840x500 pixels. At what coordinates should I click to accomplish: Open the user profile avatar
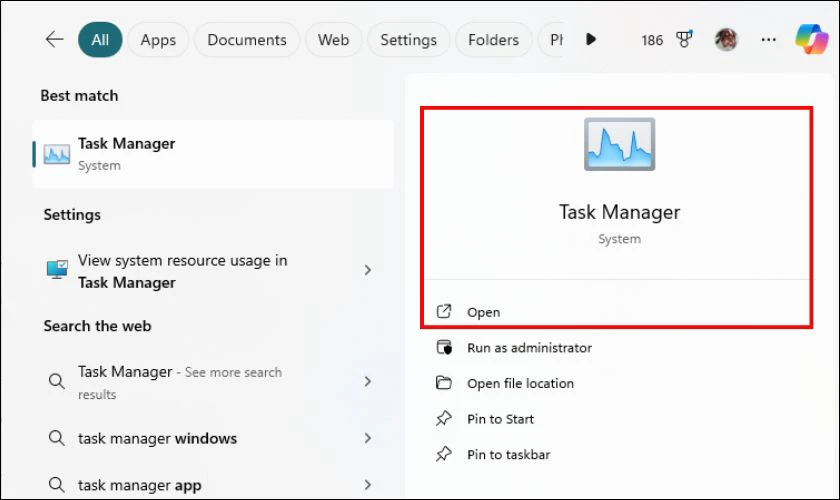726,39
